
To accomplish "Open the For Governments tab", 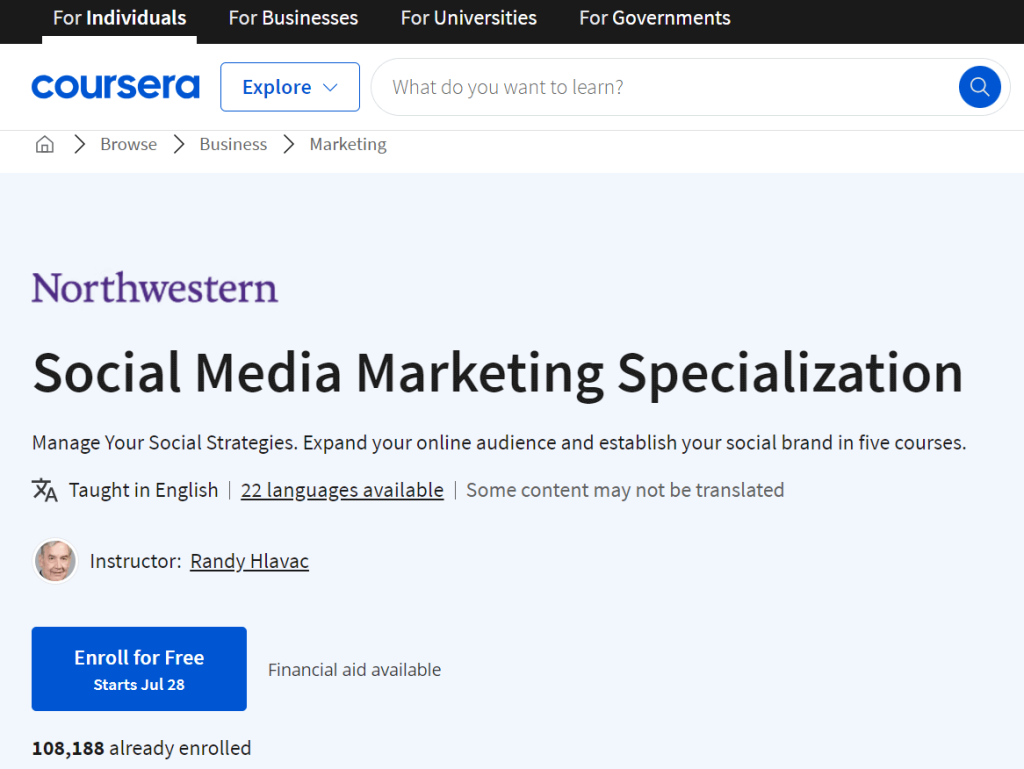I will point(654,18).
